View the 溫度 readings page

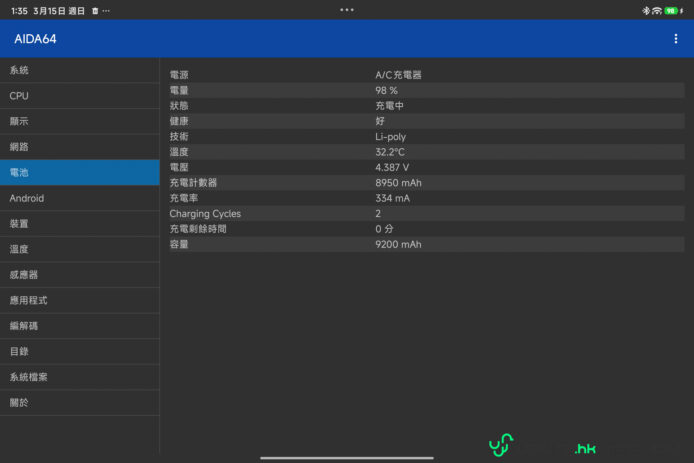(x=79, y=249)
